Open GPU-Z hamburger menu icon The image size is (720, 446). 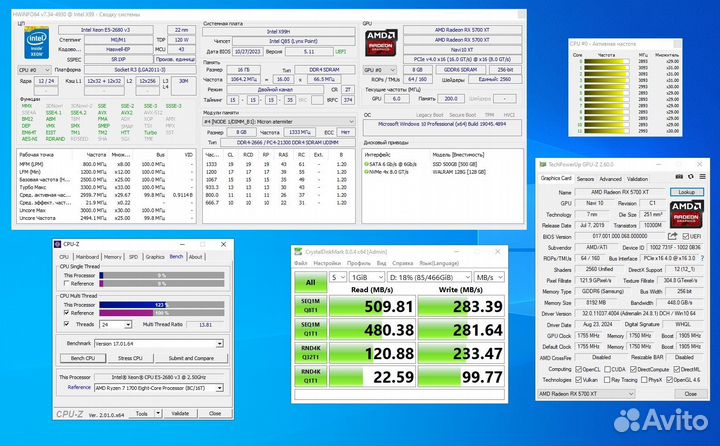tap(702, 177)
